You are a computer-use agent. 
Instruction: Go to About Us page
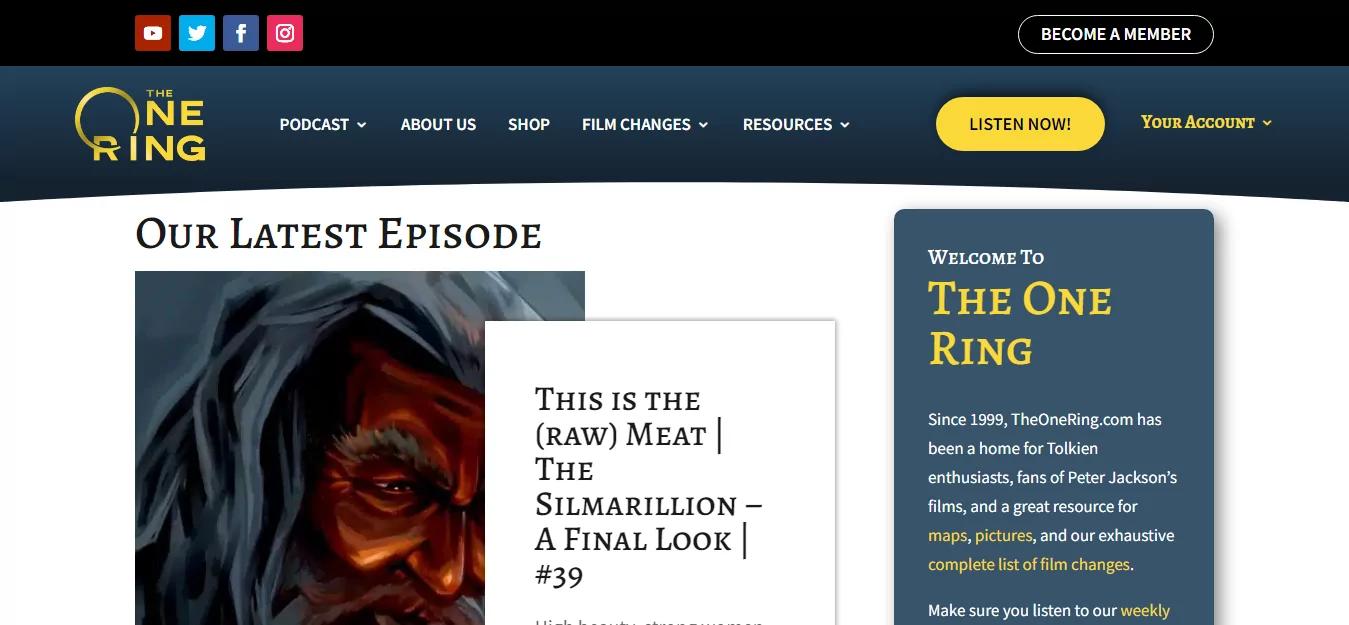(x=438, y=124)
